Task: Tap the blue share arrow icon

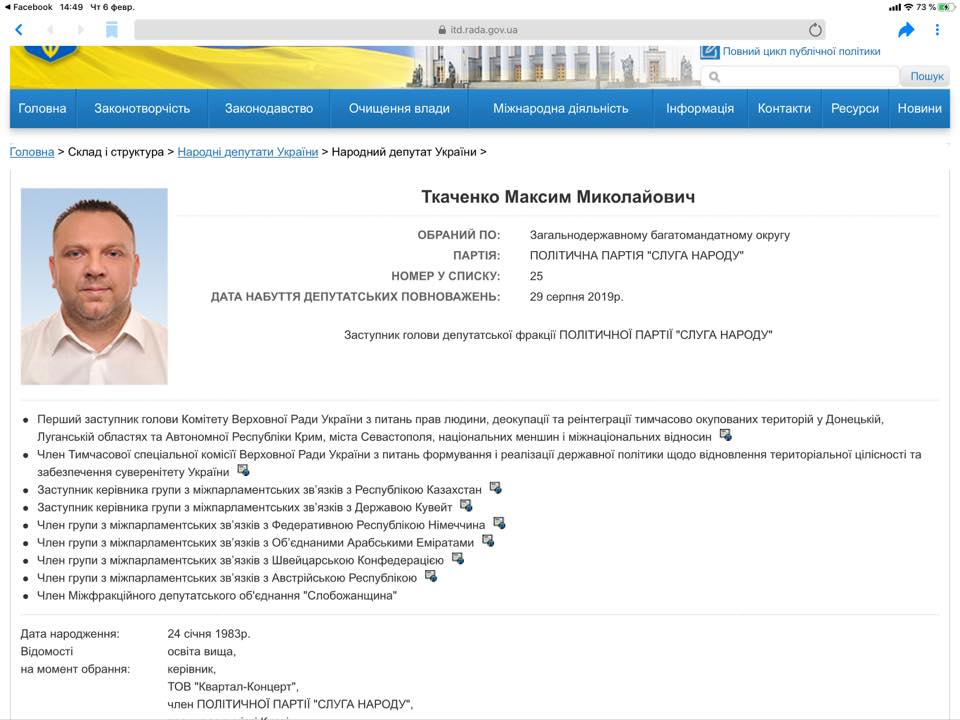Action: 906,29
